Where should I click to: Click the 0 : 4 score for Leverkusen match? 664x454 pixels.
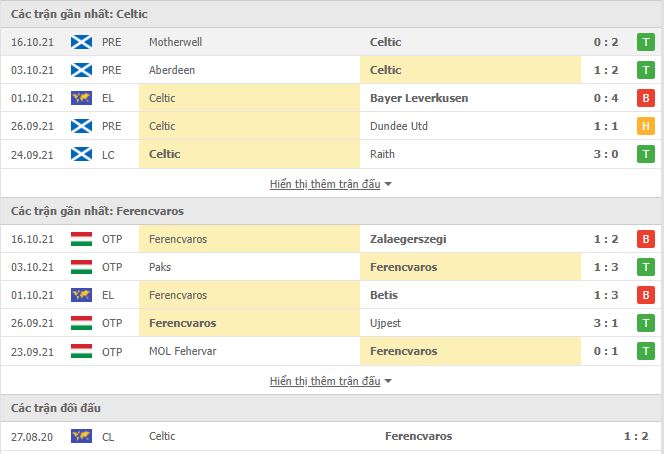pos(606,98)
